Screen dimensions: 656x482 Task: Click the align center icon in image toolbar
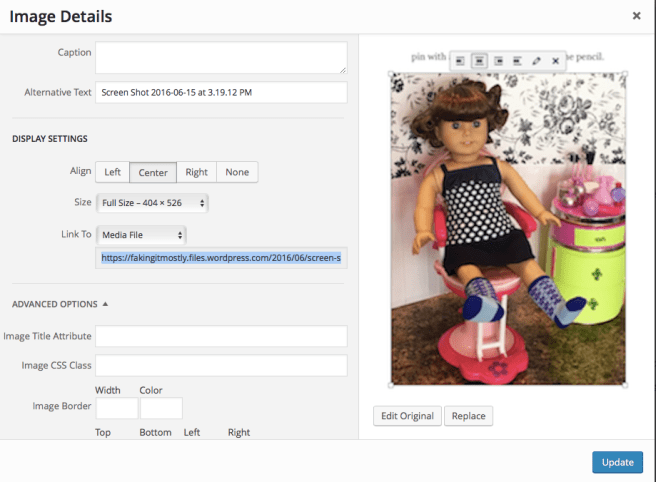pyautogui.click(x=479, y=61)
